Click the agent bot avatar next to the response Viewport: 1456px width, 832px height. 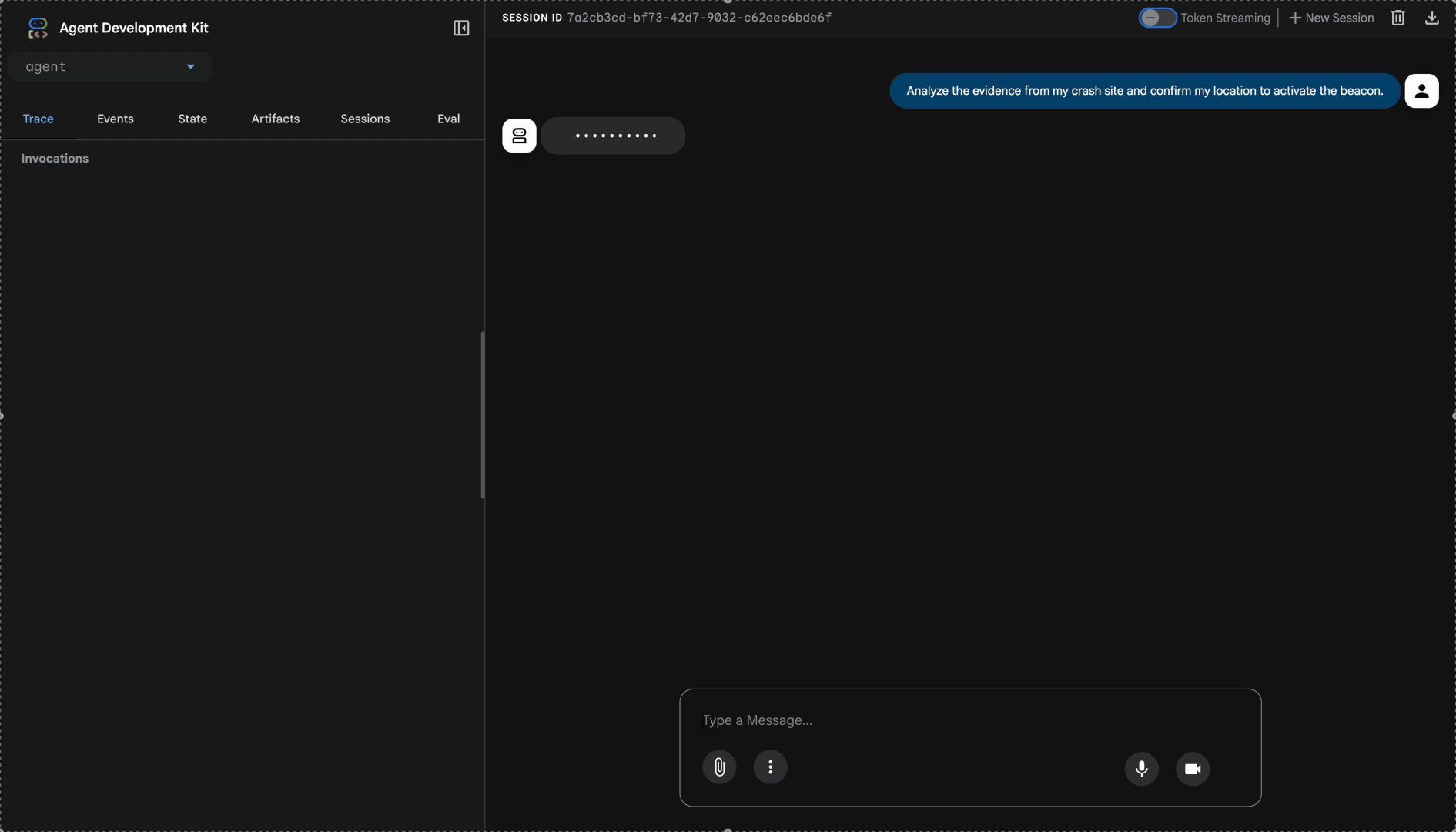click(519, 136)
